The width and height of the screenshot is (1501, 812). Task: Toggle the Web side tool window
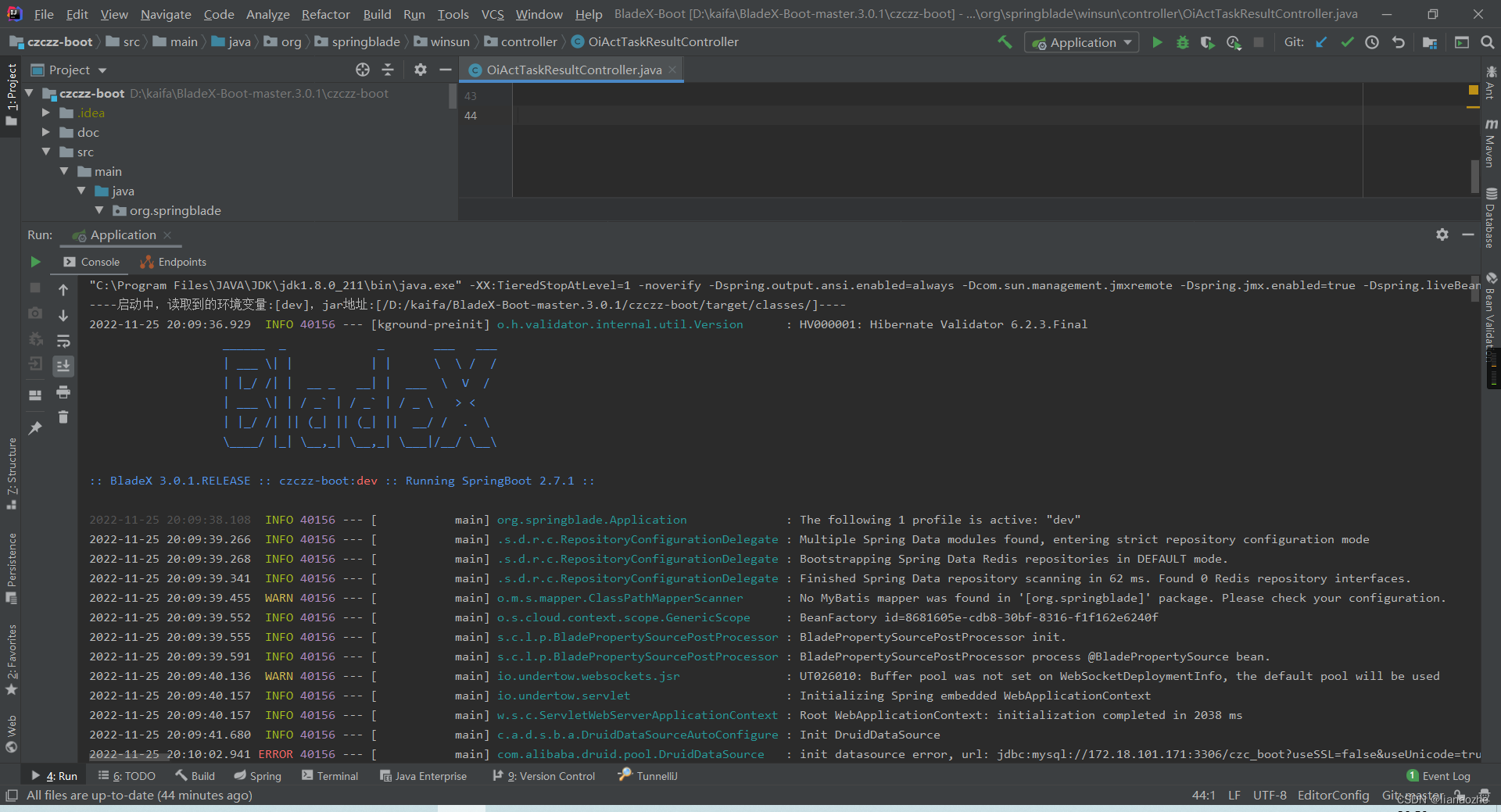(x=11, y=734)
